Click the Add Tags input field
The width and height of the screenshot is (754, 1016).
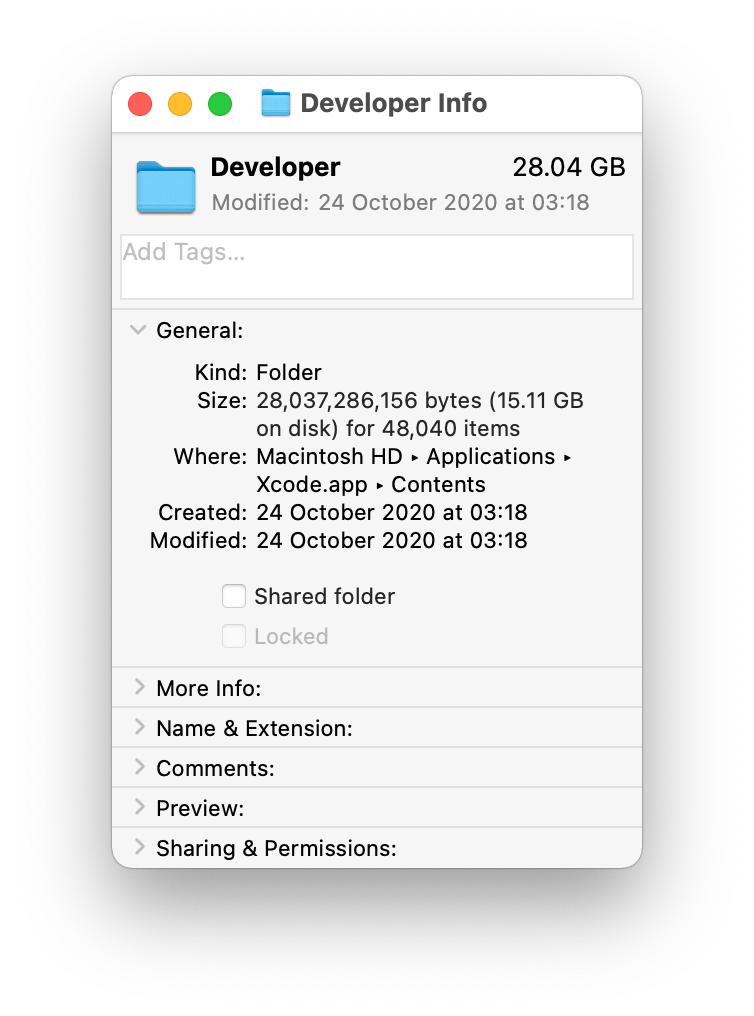click(x=377, y=266)
